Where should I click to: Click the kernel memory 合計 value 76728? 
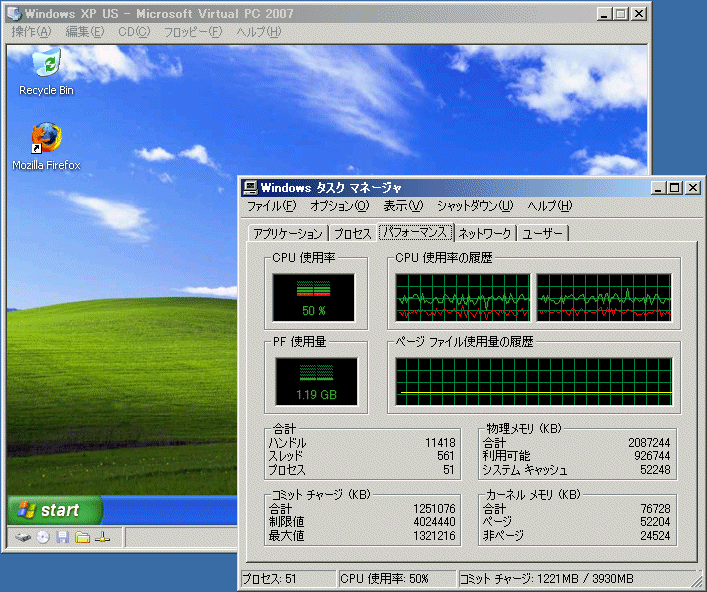coord(656,509)
